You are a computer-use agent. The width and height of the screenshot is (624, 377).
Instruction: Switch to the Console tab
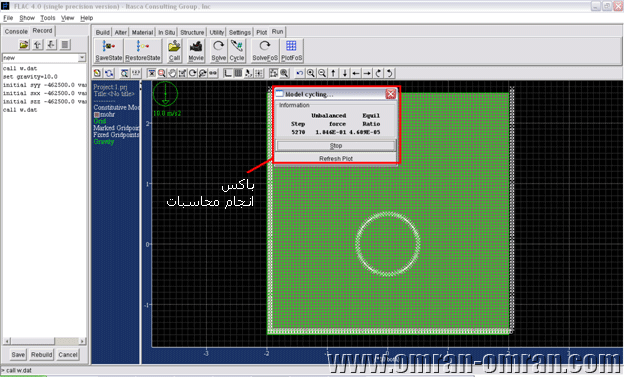[x=16, y=31]
